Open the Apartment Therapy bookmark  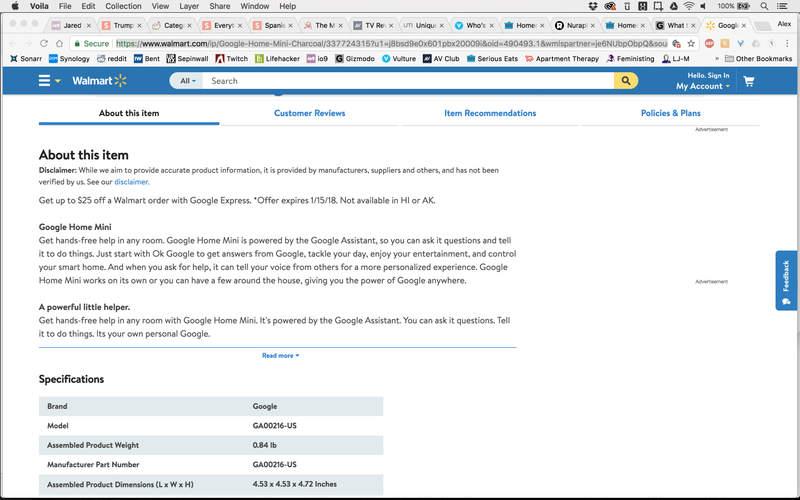click(562, 59)
